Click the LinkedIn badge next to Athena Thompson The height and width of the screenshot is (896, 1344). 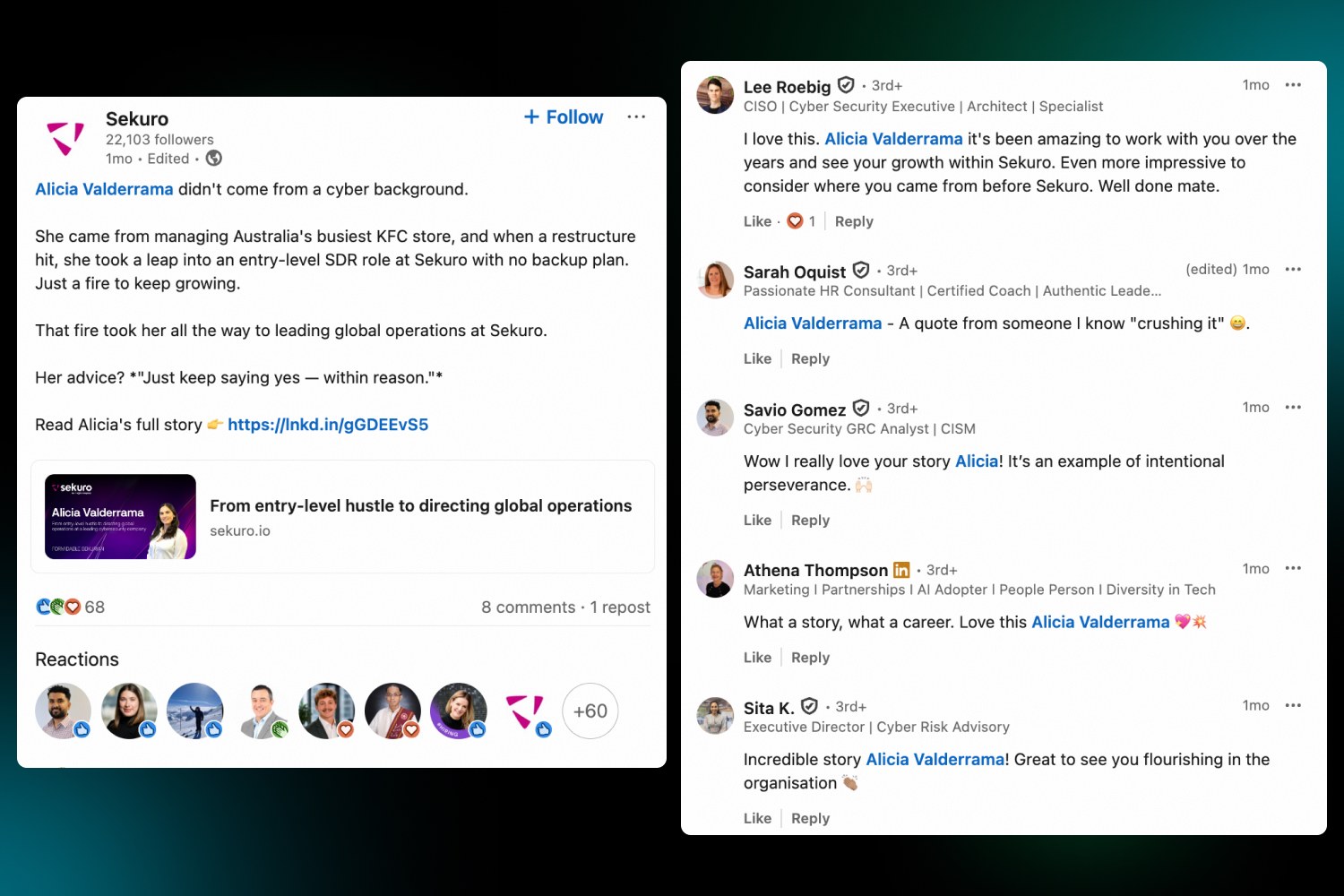coord(901,570)
